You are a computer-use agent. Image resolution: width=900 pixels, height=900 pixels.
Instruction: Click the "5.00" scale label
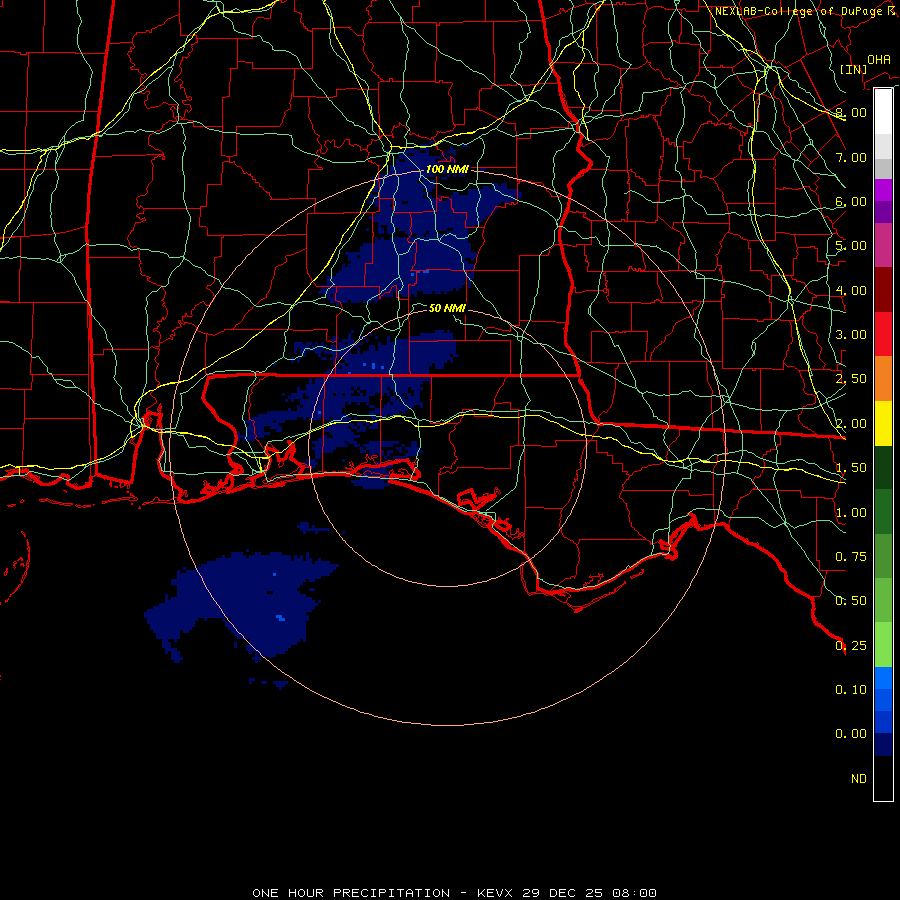pos(851,246)
